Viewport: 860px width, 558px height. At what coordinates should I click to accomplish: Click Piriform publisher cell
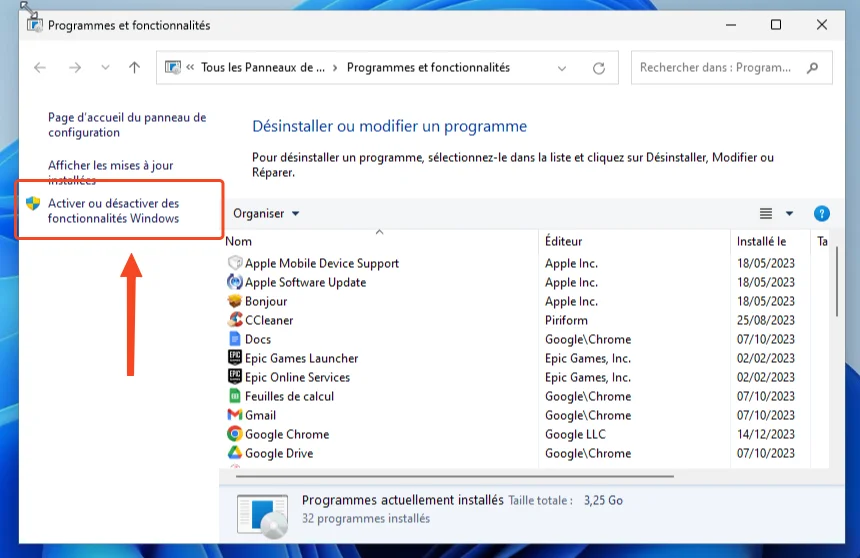click(x=566, y=320)
